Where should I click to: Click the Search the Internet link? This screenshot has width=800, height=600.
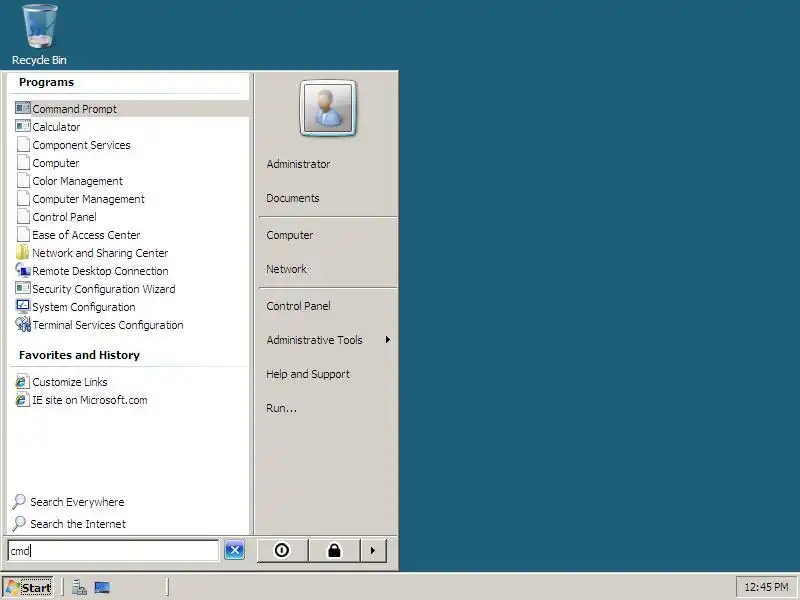pos(78,524)
